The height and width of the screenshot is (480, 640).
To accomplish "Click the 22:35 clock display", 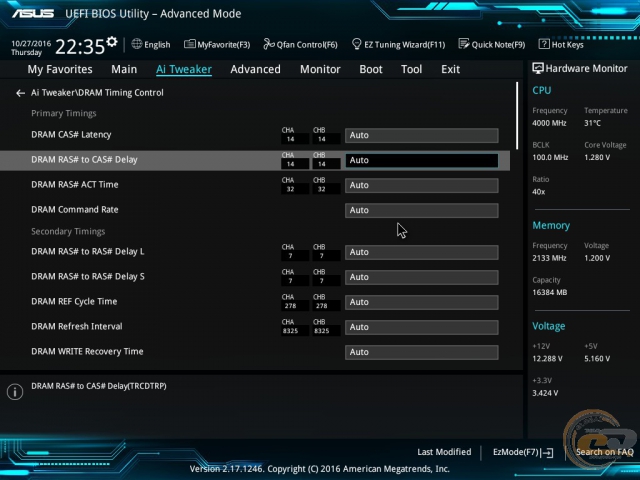I will (x=80, y=47).
